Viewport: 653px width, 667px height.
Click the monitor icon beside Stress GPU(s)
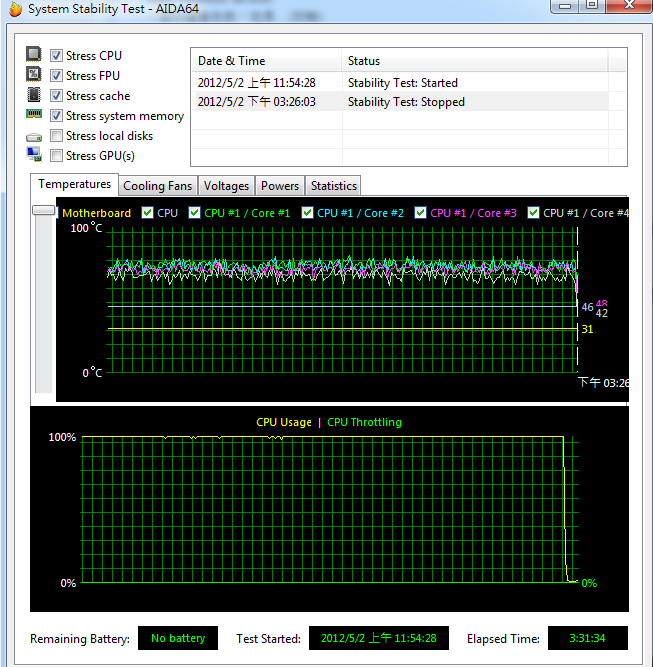click(34, 154)
